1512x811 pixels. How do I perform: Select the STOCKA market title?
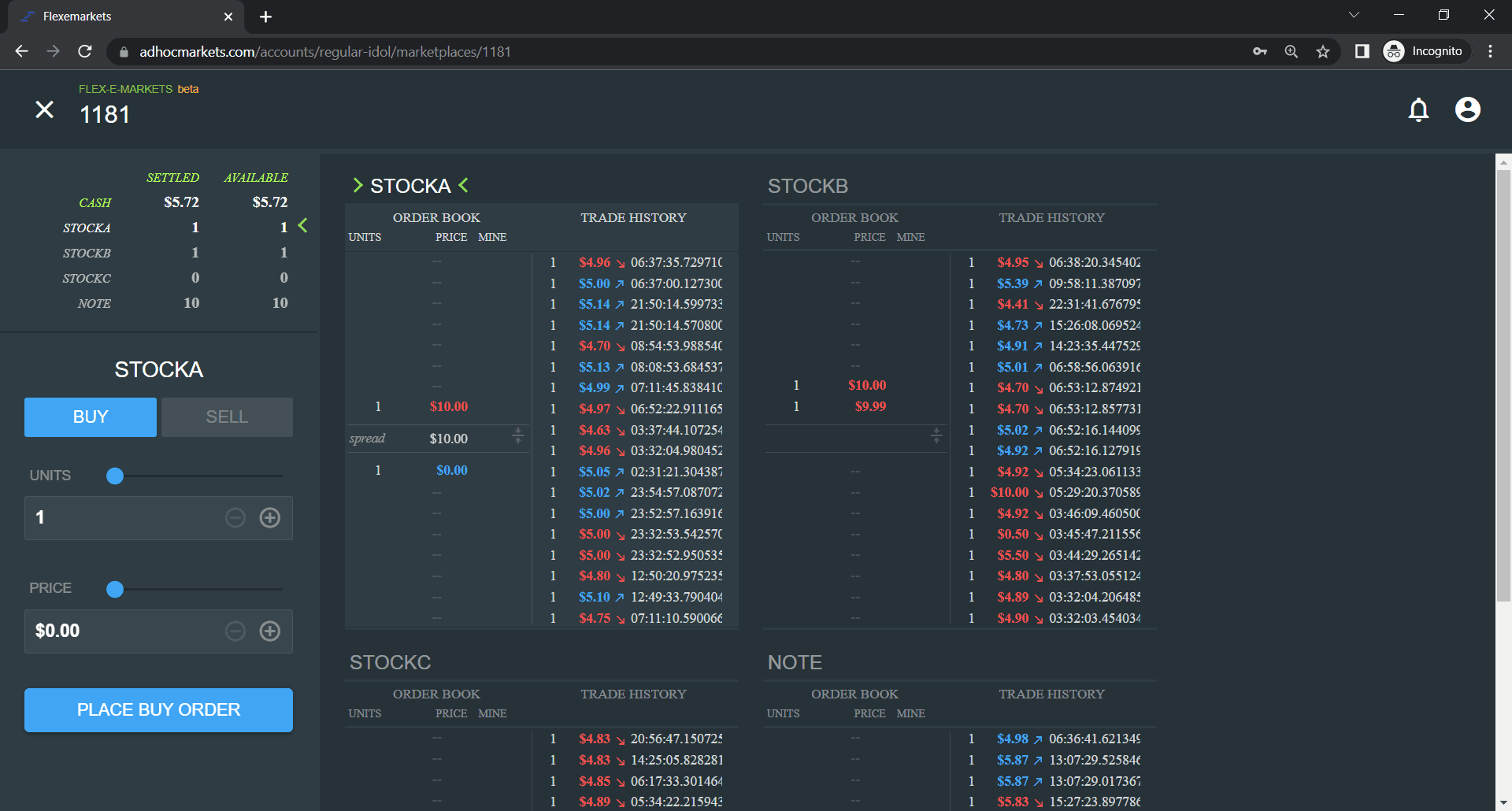coord(410,186)
